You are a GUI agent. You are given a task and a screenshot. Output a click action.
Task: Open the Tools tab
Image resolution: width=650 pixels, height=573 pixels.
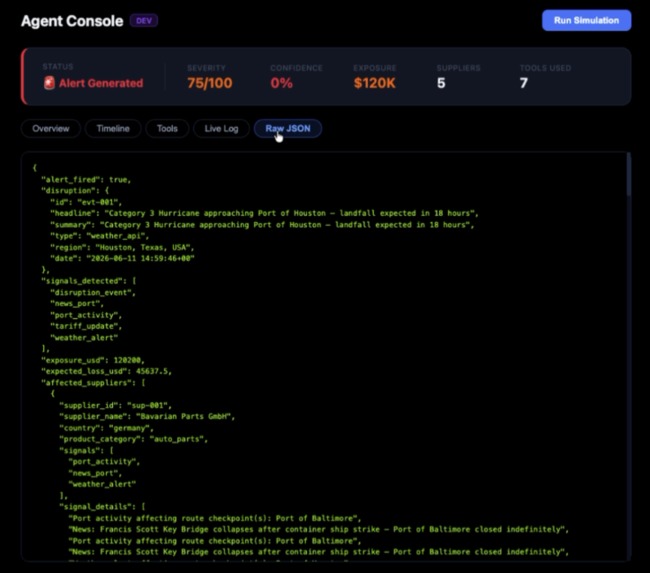(167, 129)
